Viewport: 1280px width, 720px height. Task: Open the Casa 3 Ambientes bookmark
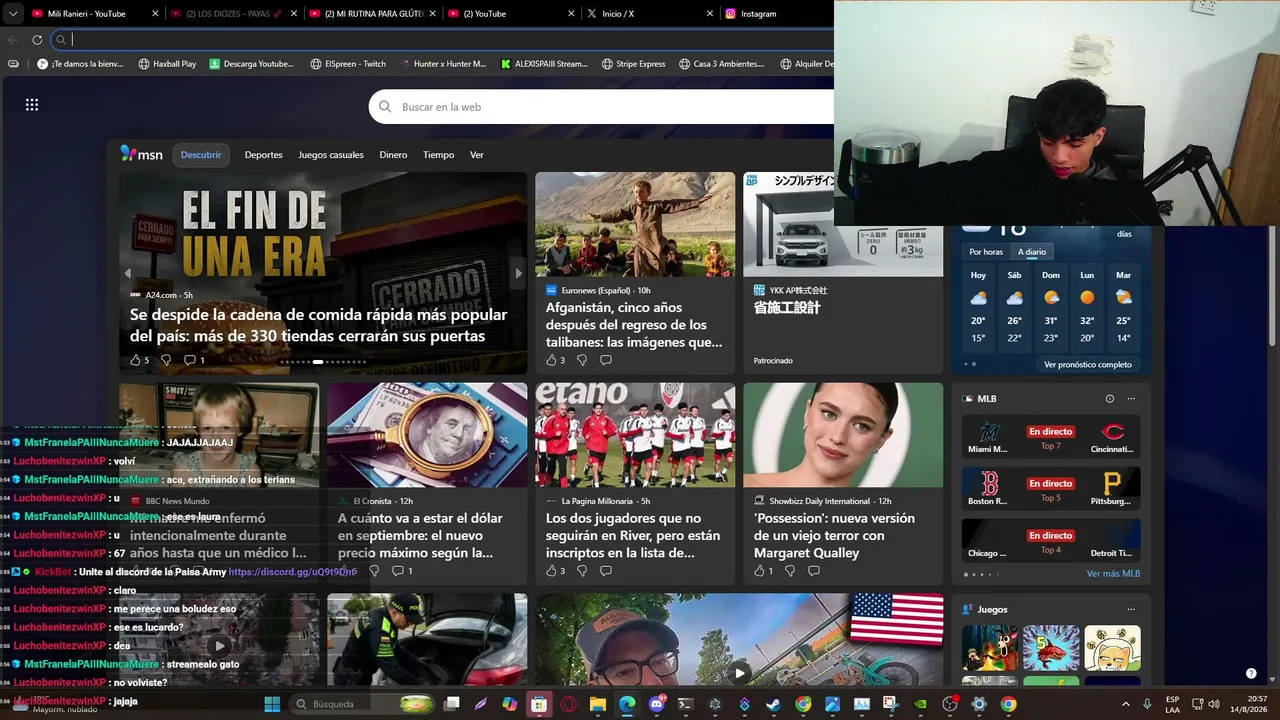721,64
